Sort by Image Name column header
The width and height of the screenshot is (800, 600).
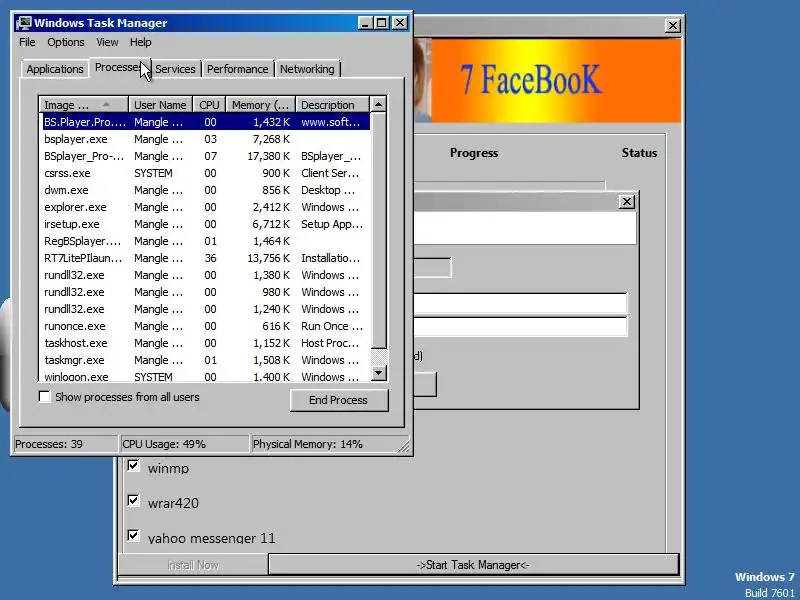(x=83, y=105)
